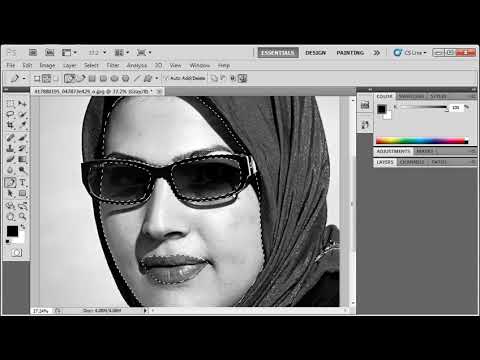
Task: Select the Spot Healing Brush tool
Action: (x=10, y=137)
